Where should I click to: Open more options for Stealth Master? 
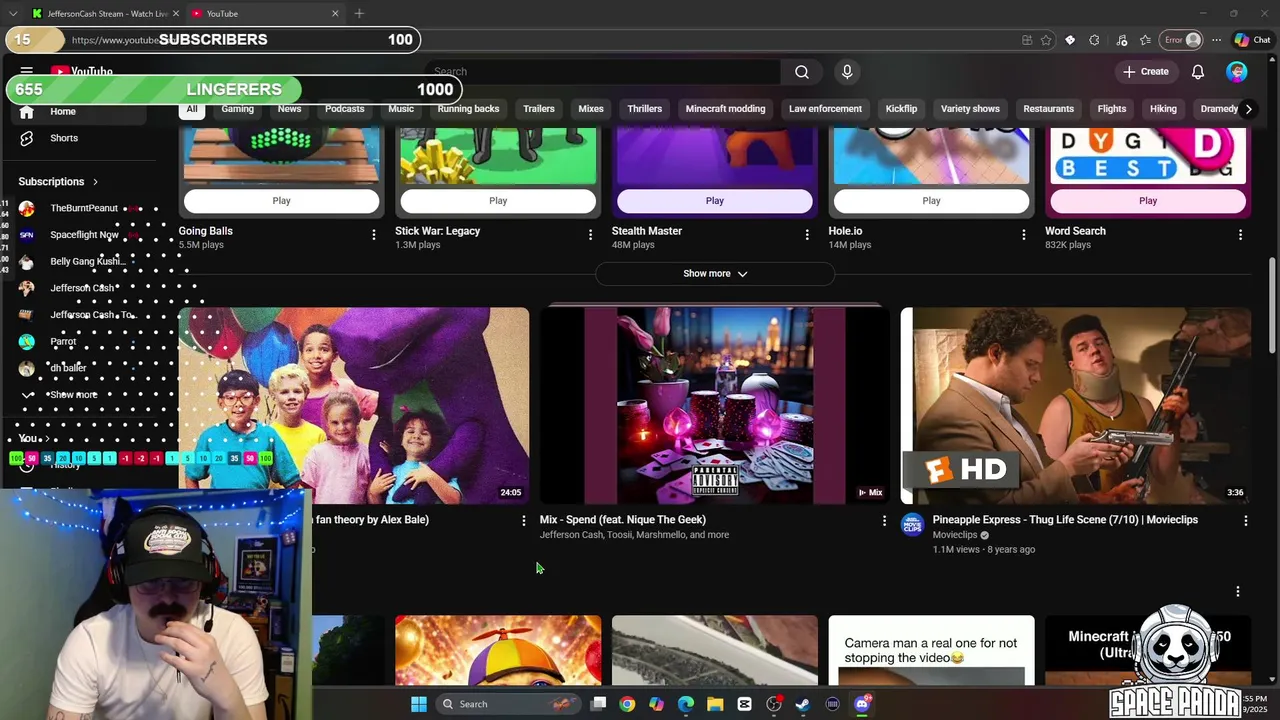(807, 235)
